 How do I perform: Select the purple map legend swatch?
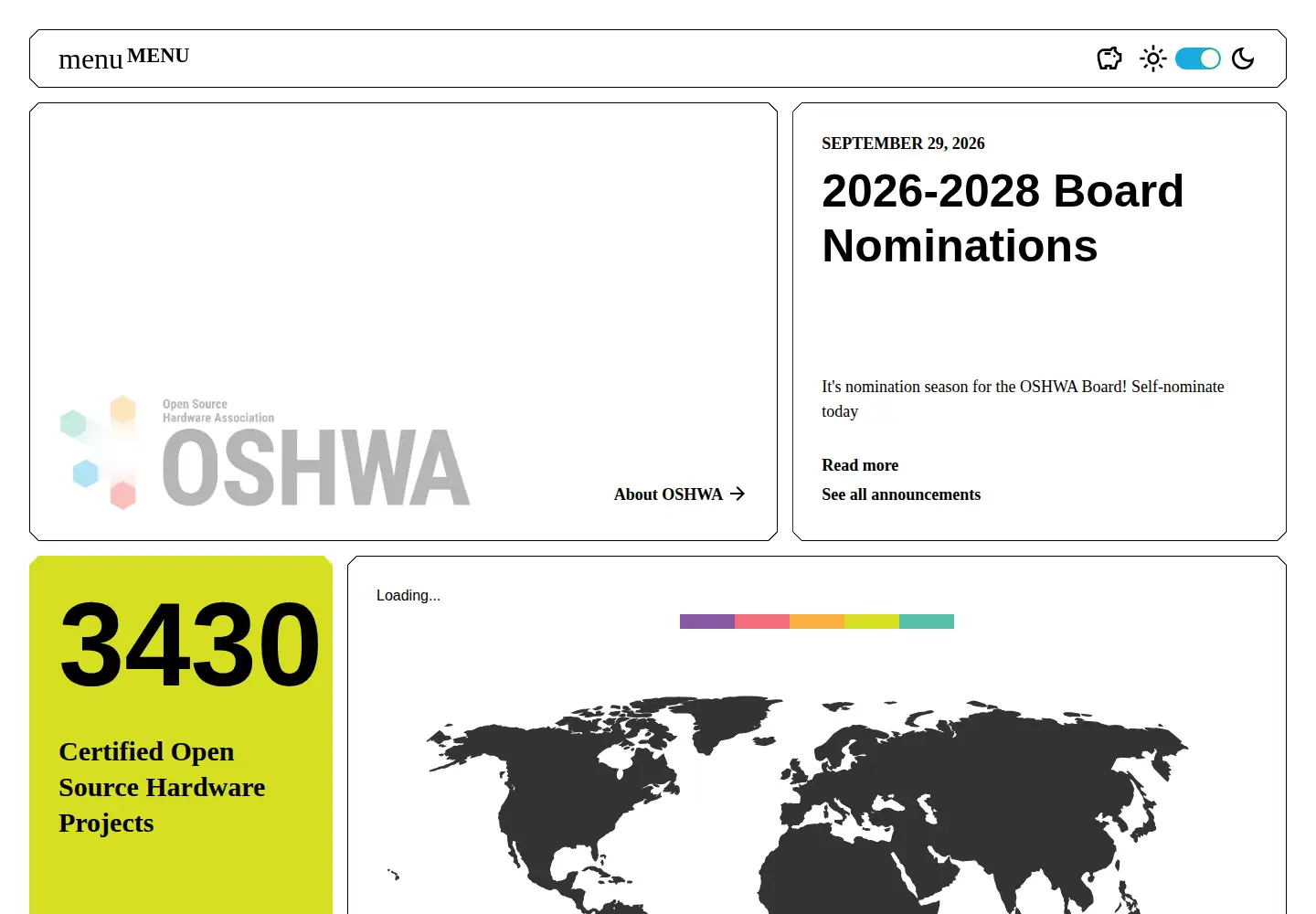pos(707,622)
